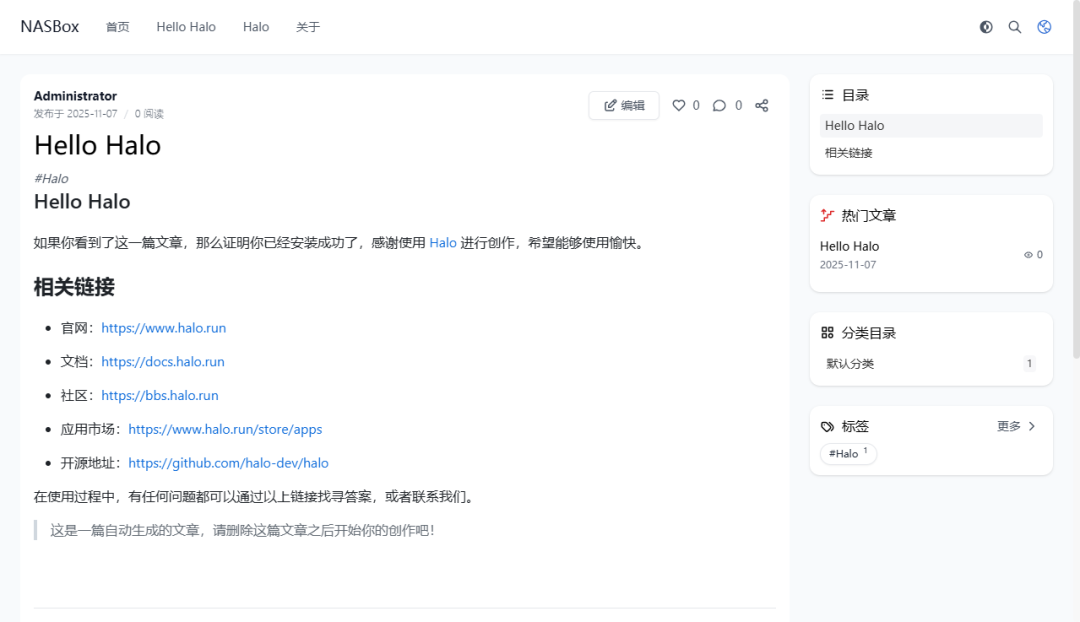The height and width of the screenshot is (622, 1080).
Task: Open the GitHub halo-dev/halo link
Action: [228, 463]
